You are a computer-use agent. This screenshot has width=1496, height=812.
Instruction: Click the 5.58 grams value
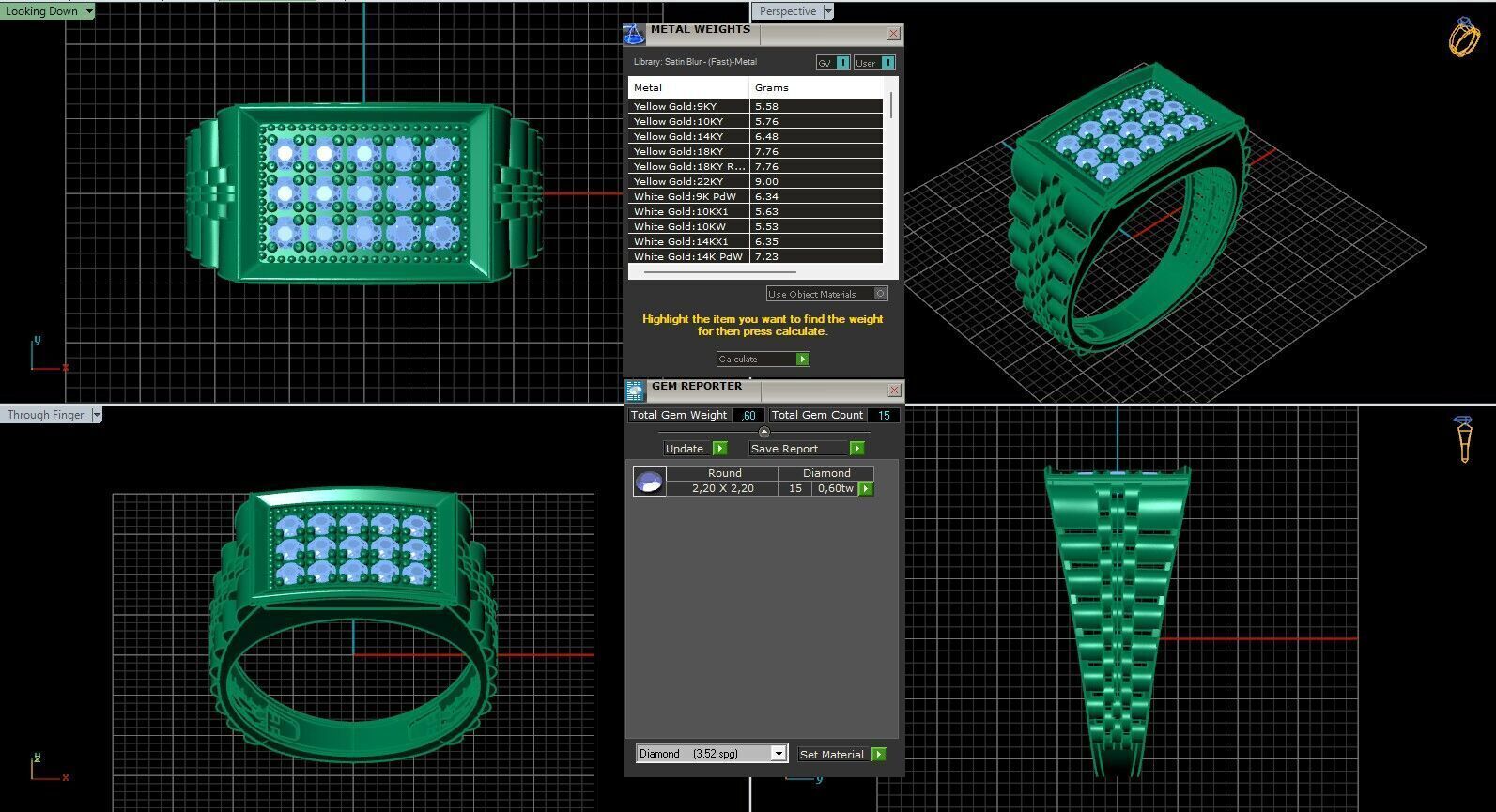pyautogui.click(x=766, y=106)
